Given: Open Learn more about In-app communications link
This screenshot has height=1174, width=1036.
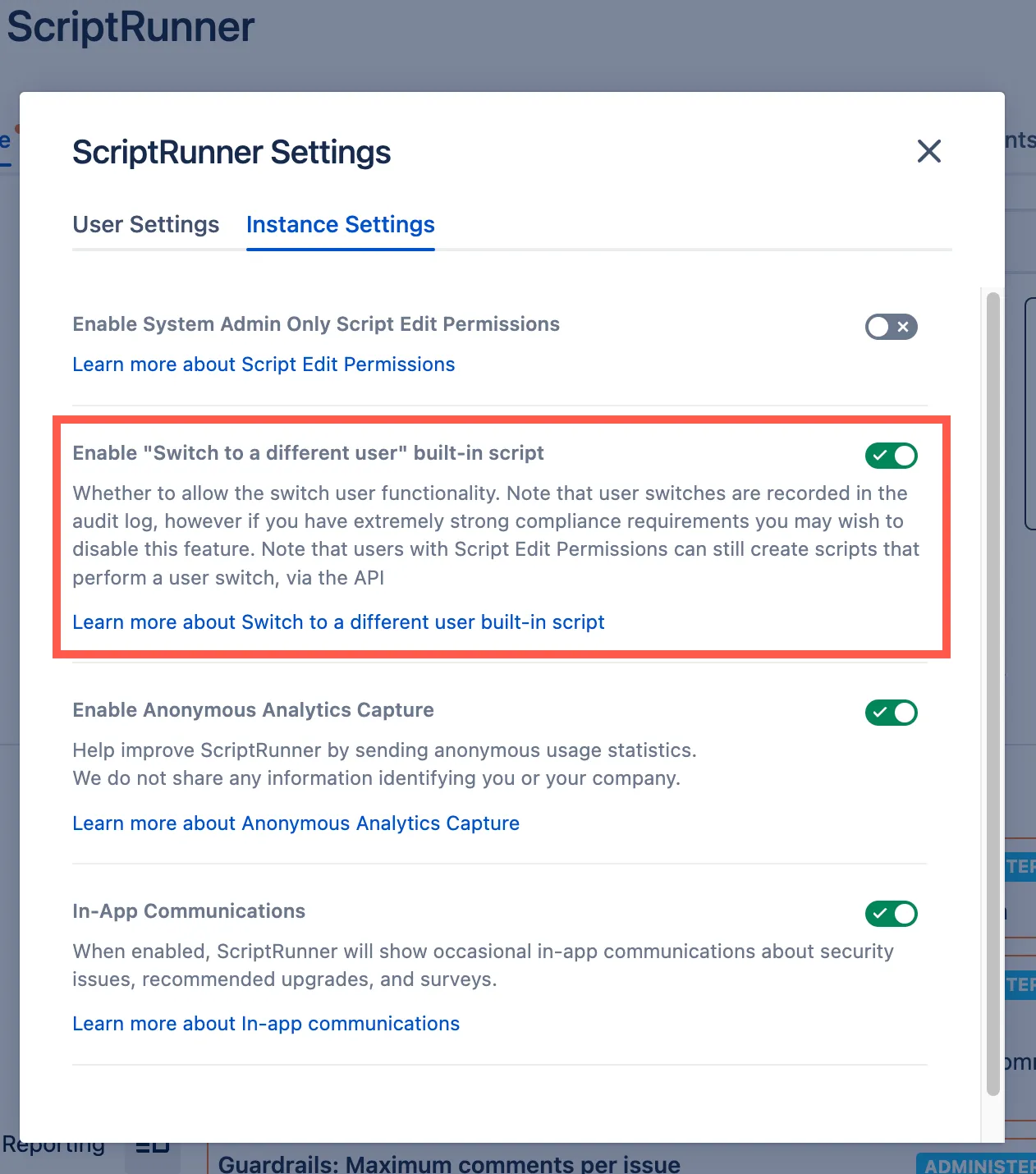Looking at the screenshot, I should coord(266,1024).
